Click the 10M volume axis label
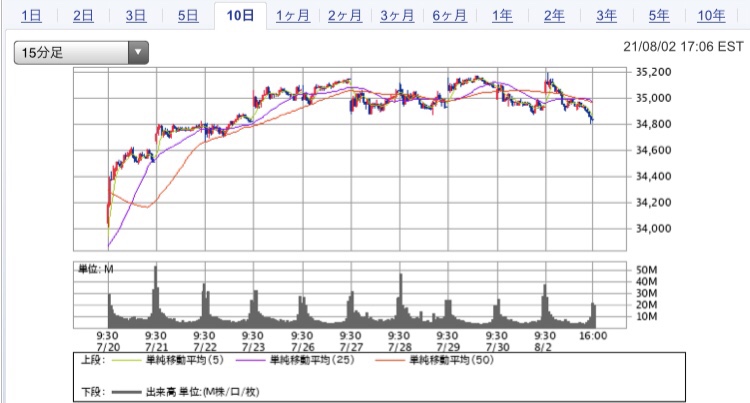The image size is (750, 403). tap(647, 316)
